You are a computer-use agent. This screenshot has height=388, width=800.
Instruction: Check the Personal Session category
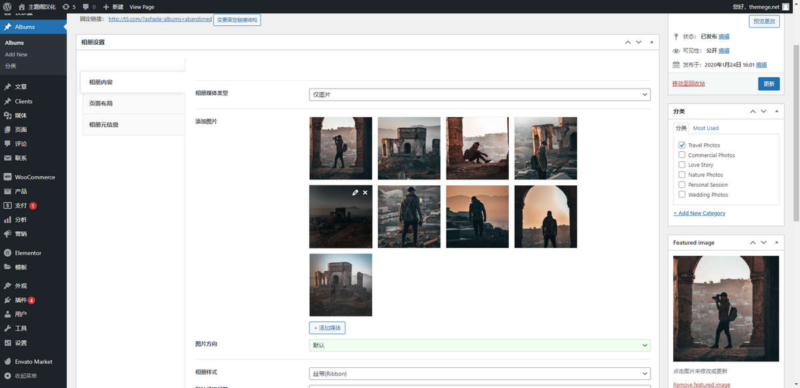[682, 184]
